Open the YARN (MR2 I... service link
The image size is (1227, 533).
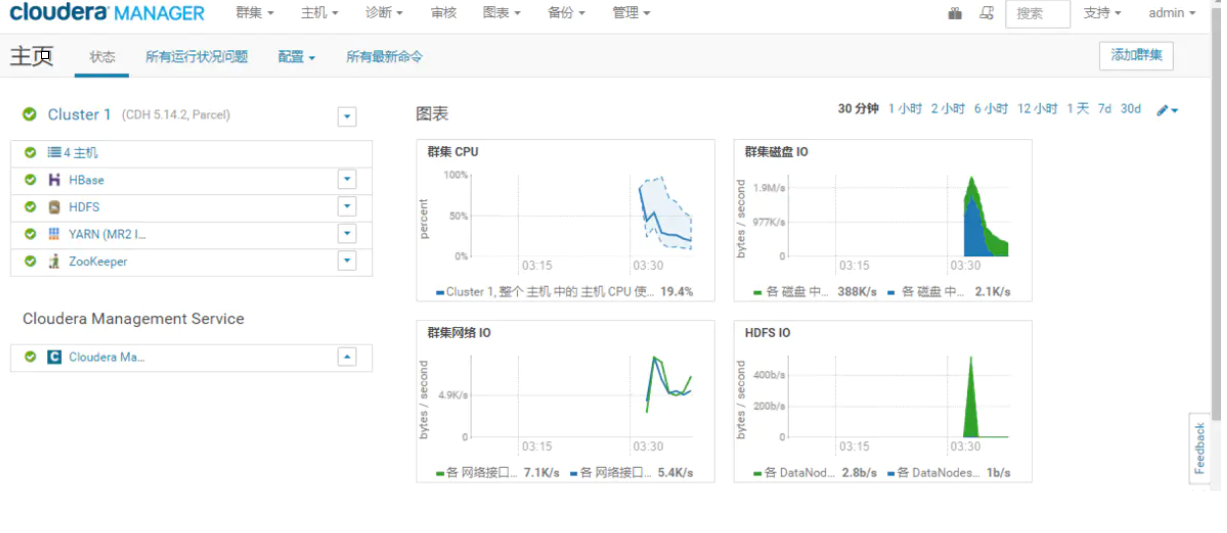[107, 234]
